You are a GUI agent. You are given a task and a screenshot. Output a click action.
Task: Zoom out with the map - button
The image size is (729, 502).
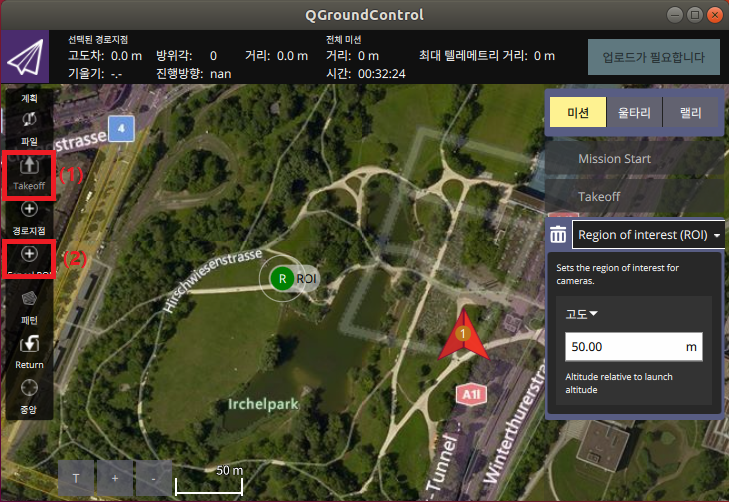153,478
